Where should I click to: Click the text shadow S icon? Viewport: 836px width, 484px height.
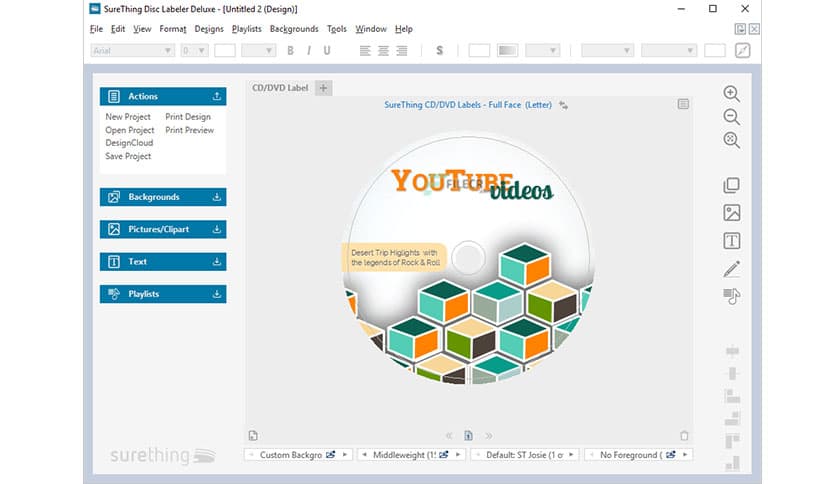439,51
